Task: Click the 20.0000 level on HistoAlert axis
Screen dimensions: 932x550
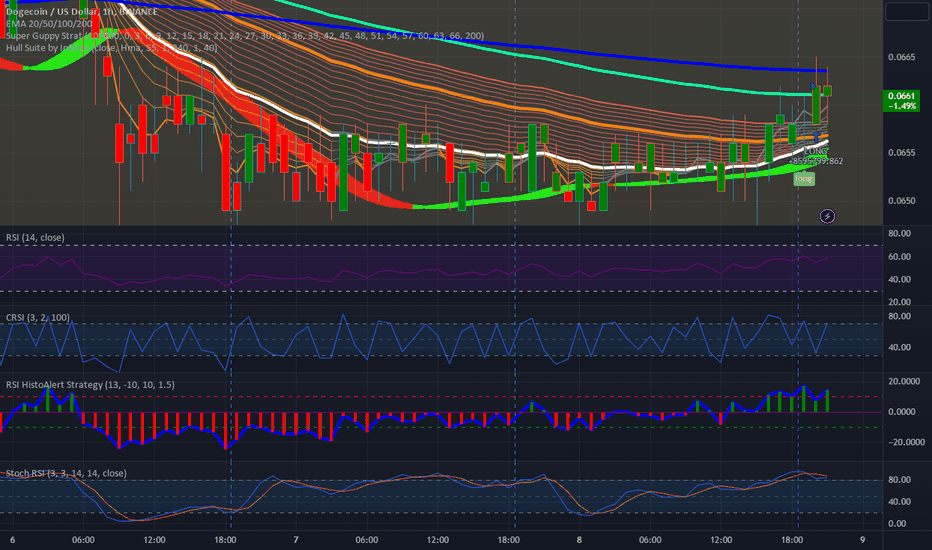Action: pos(904,382)
